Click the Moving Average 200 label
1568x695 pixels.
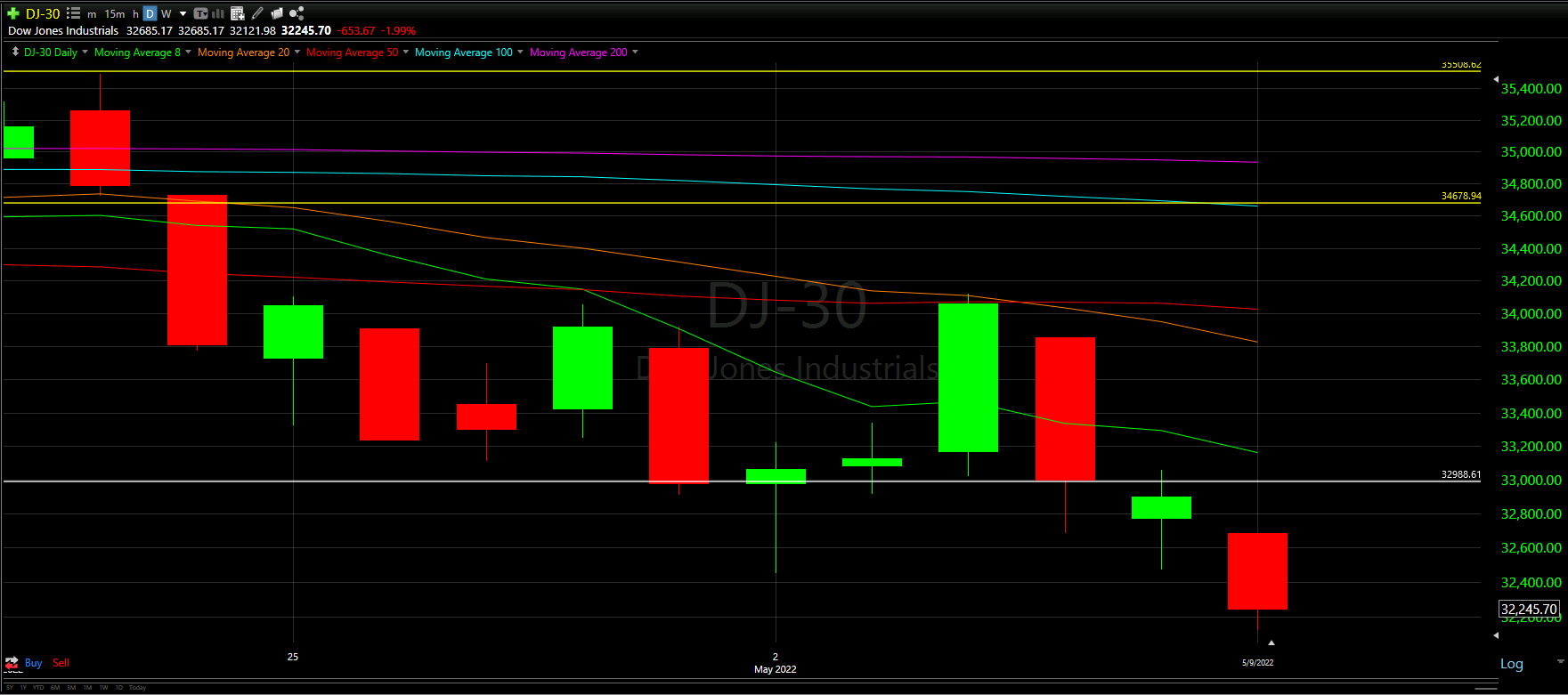579,53
